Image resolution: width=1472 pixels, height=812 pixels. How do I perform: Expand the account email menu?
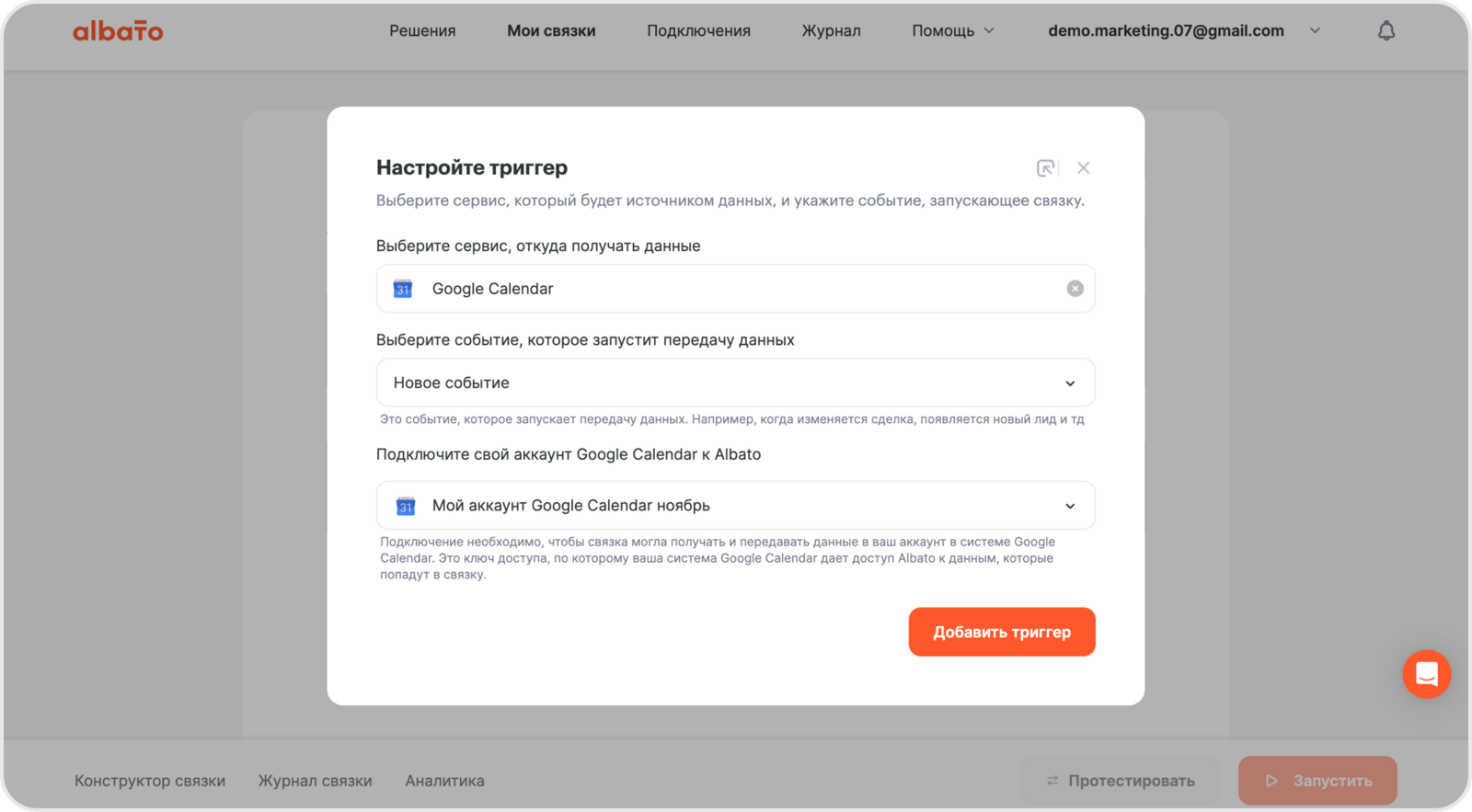1315,31
